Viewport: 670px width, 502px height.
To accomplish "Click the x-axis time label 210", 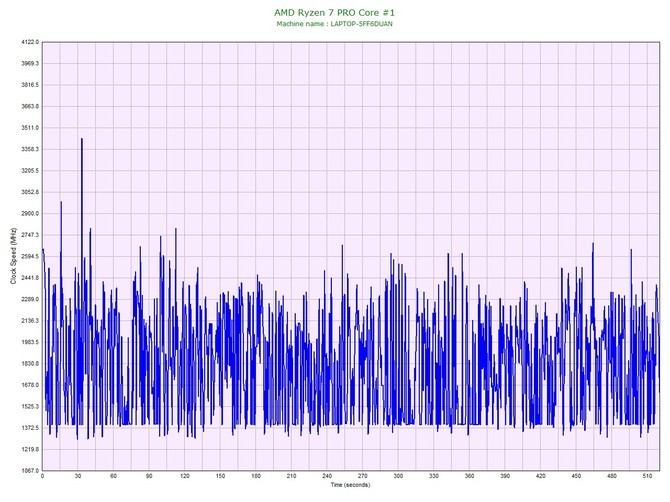I will (x=291, y=476).
